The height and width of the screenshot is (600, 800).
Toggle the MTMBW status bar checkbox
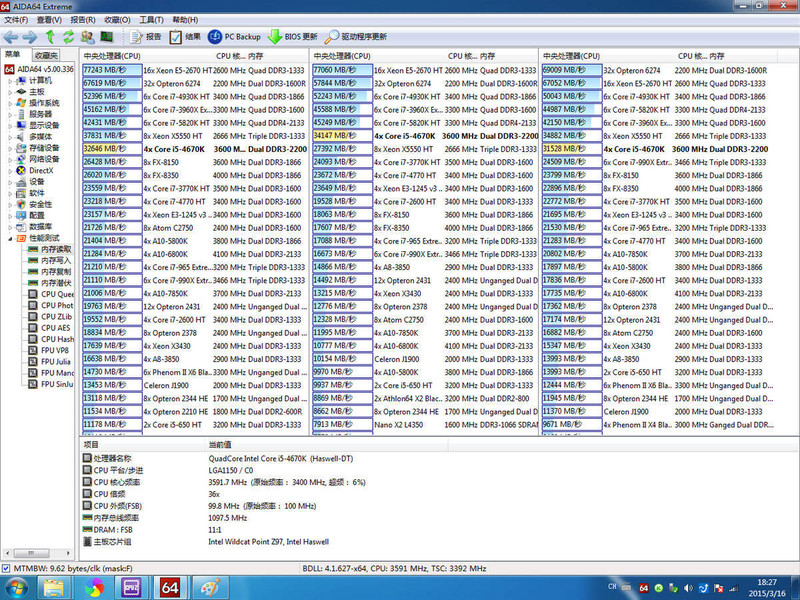click(x=7, y=569)
